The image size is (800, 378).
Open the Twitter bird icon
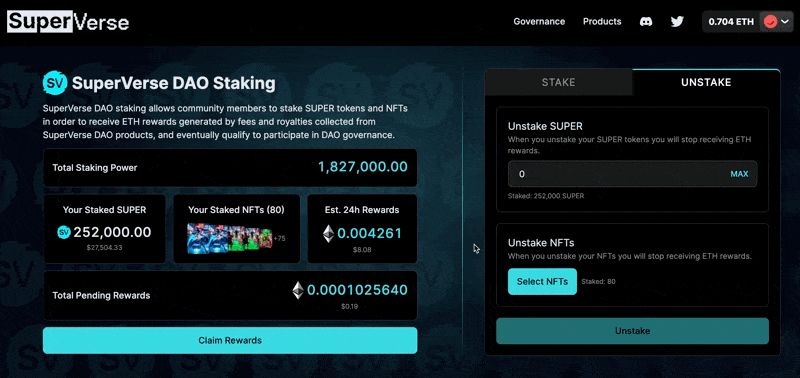point(677,22)
